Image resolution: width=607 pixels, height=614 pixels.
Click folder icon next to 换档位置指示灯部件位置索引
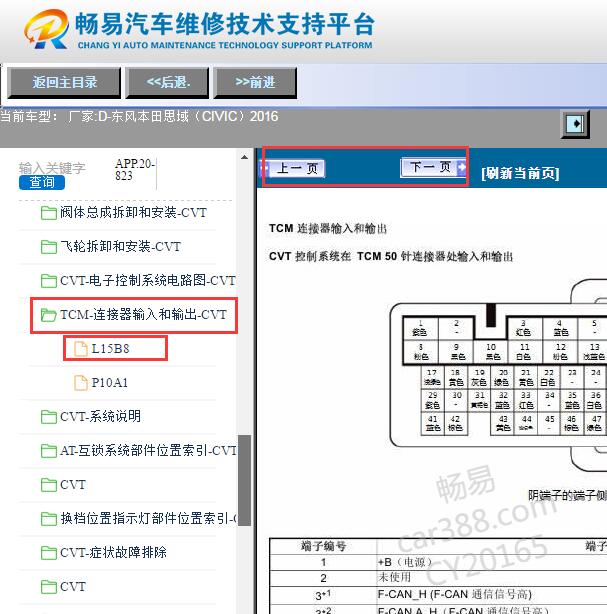pyautogui.click(x=49, y=519)
